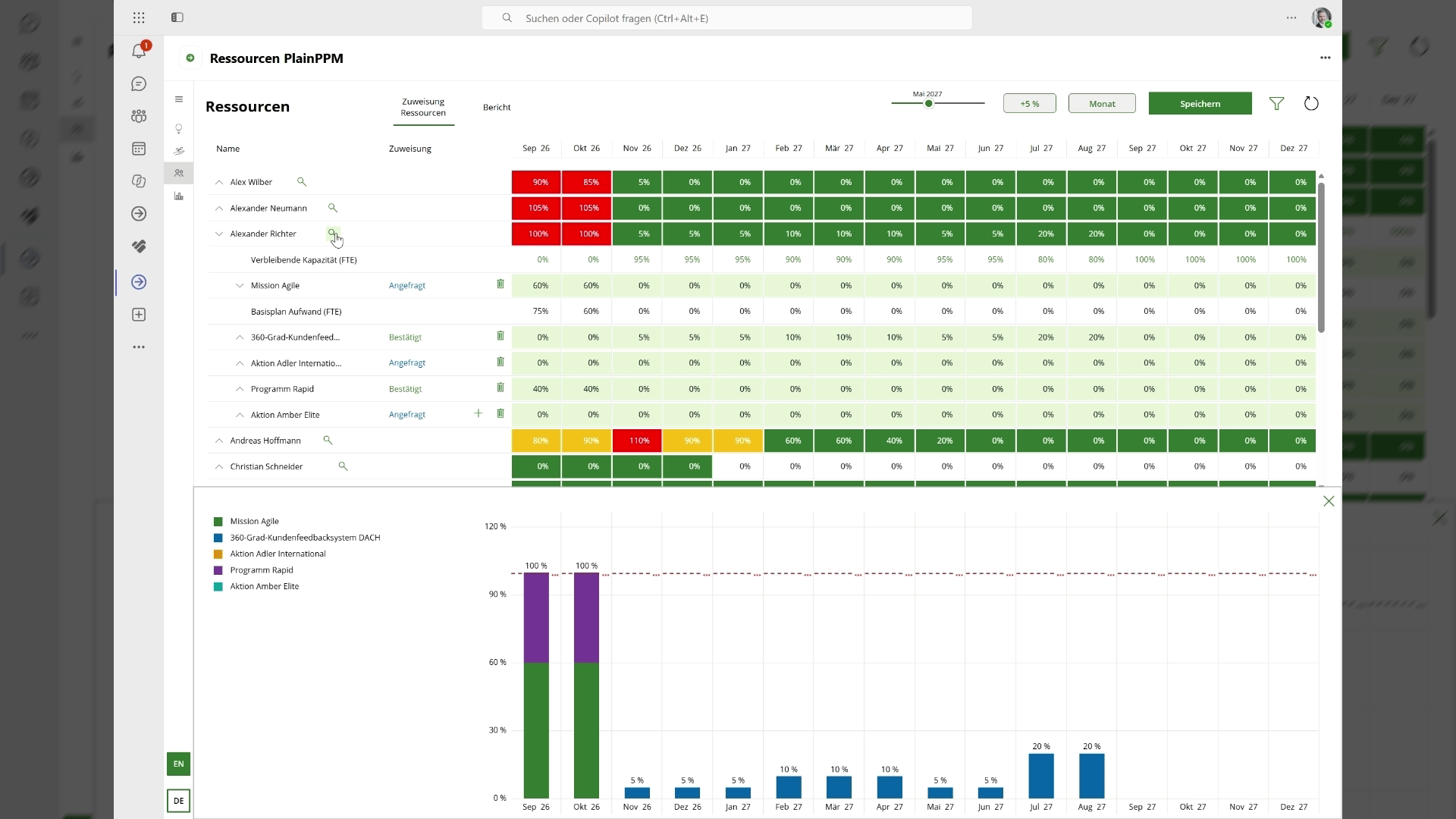Delete the Programm Rapid assignment
Viewport: 1456px width, 819px height.
pos(500,388)
